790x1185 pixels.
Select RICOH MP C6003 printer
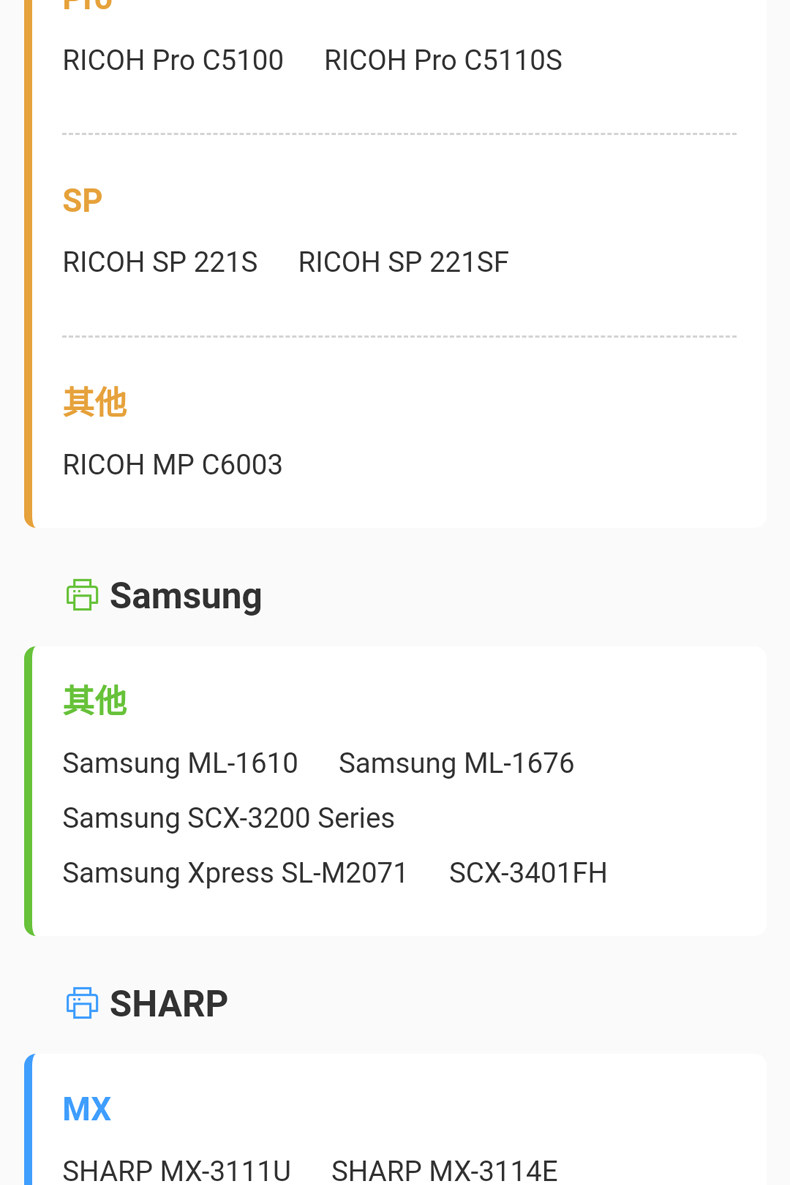173,464
